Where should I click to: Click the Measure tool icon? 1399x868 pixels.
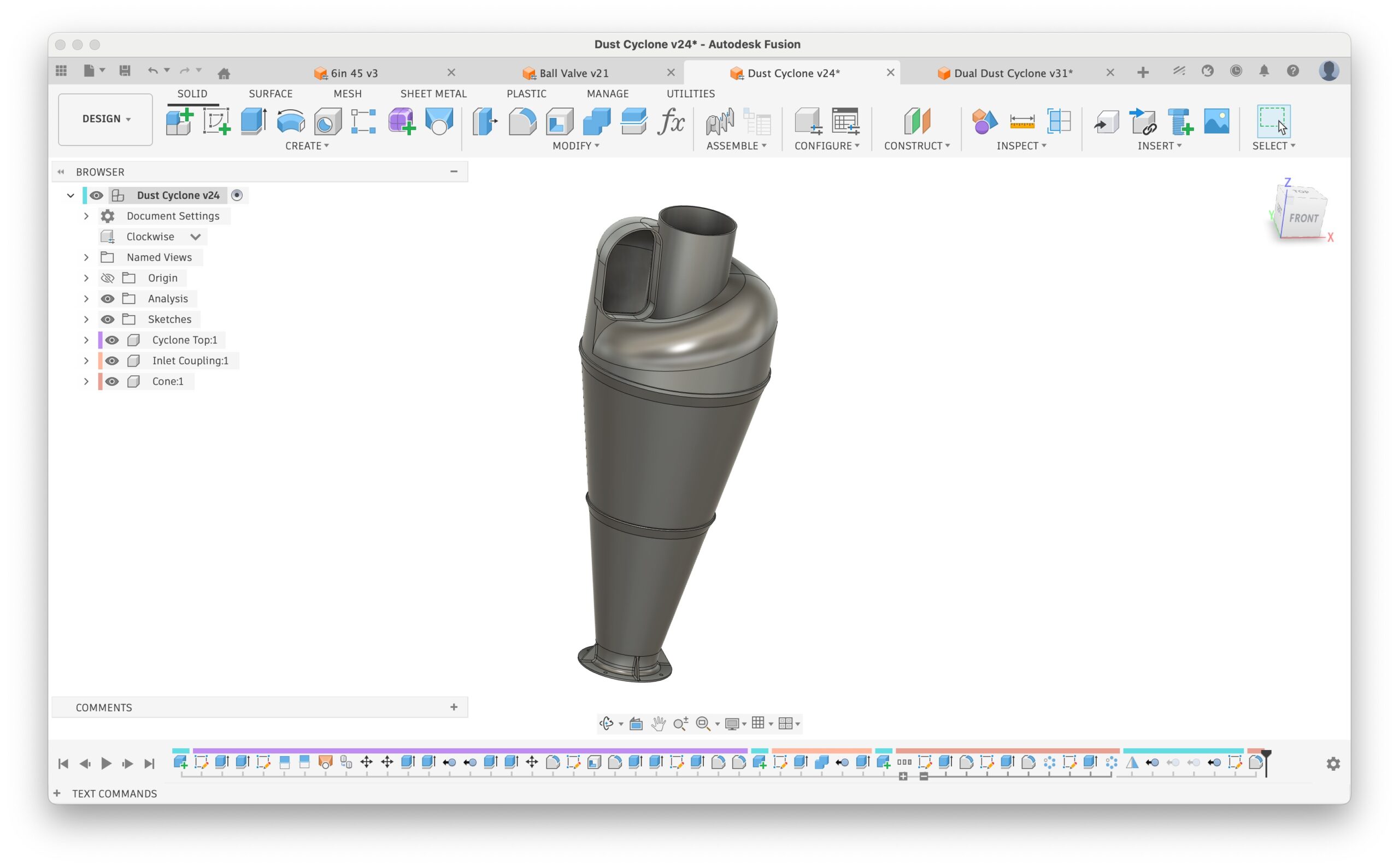tap(1022, 122)
